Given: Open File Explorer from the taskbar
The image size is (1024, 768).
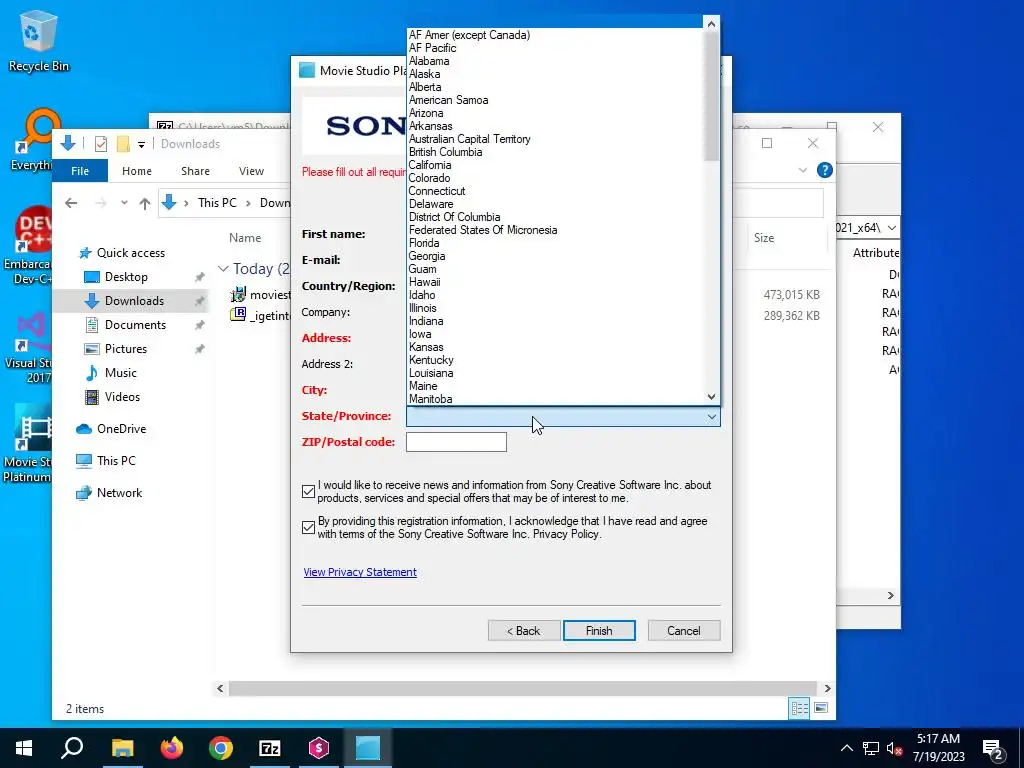Looking at the screenshot, I should pyautogui.click(x=122, y=748).
